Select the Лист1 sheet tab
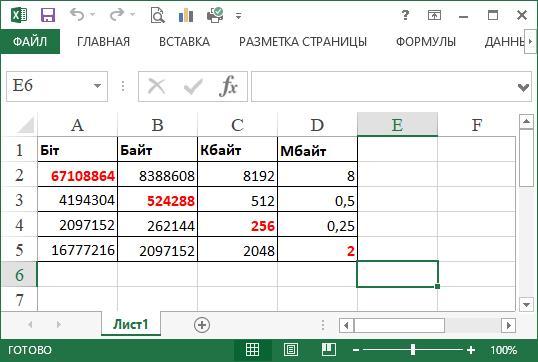This screenshot has height=362, width=538. 131,324
